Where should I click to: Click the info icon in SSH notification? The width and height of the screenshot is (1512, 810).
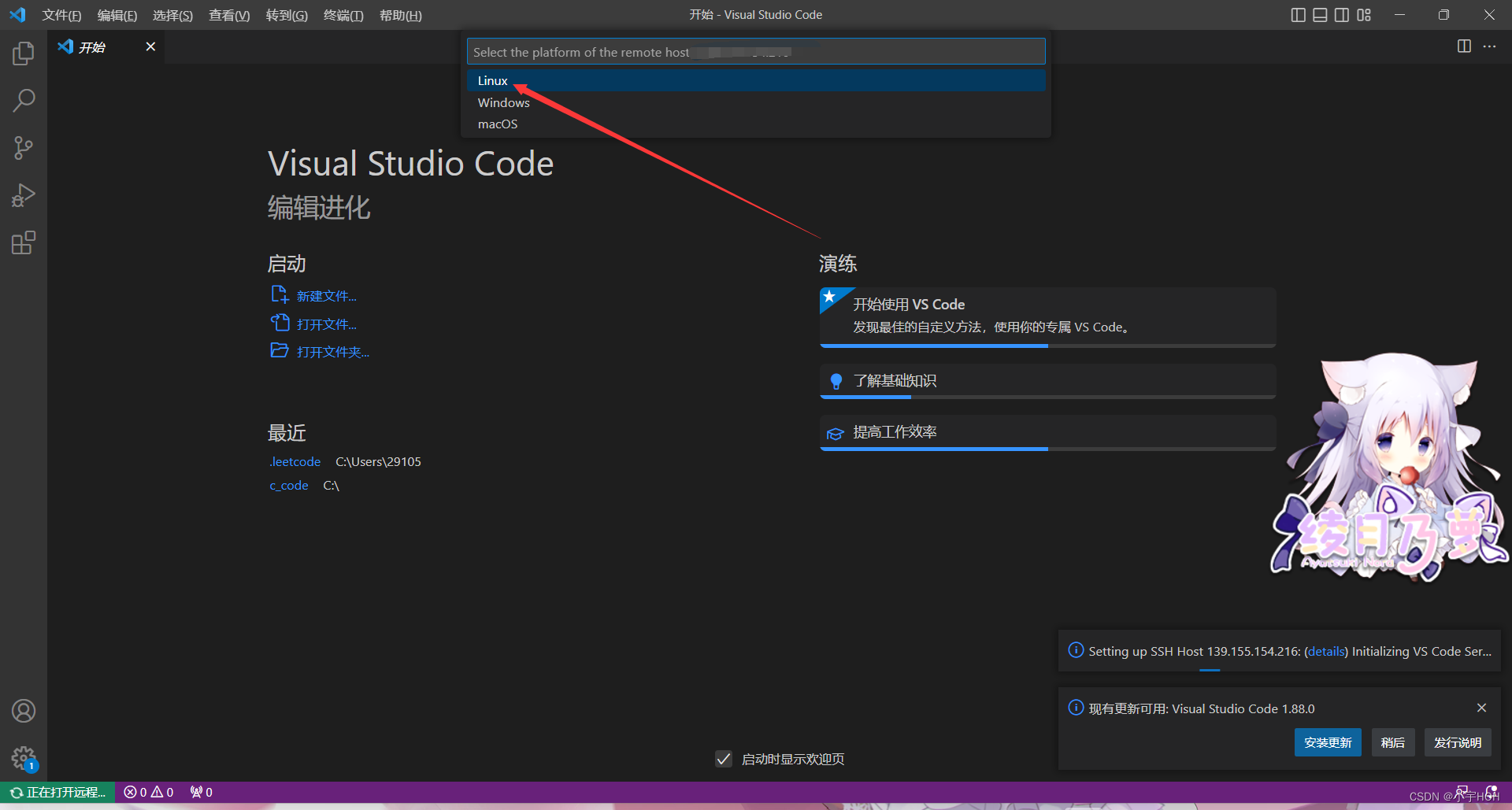pos(1076,650)
